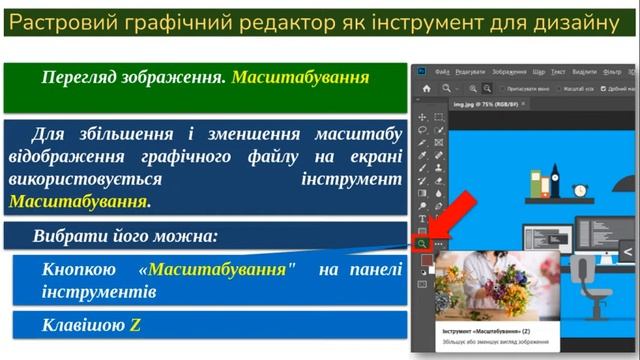640x360 pixels.
Task: Select the Gradient tool
Action: (422, 193)
